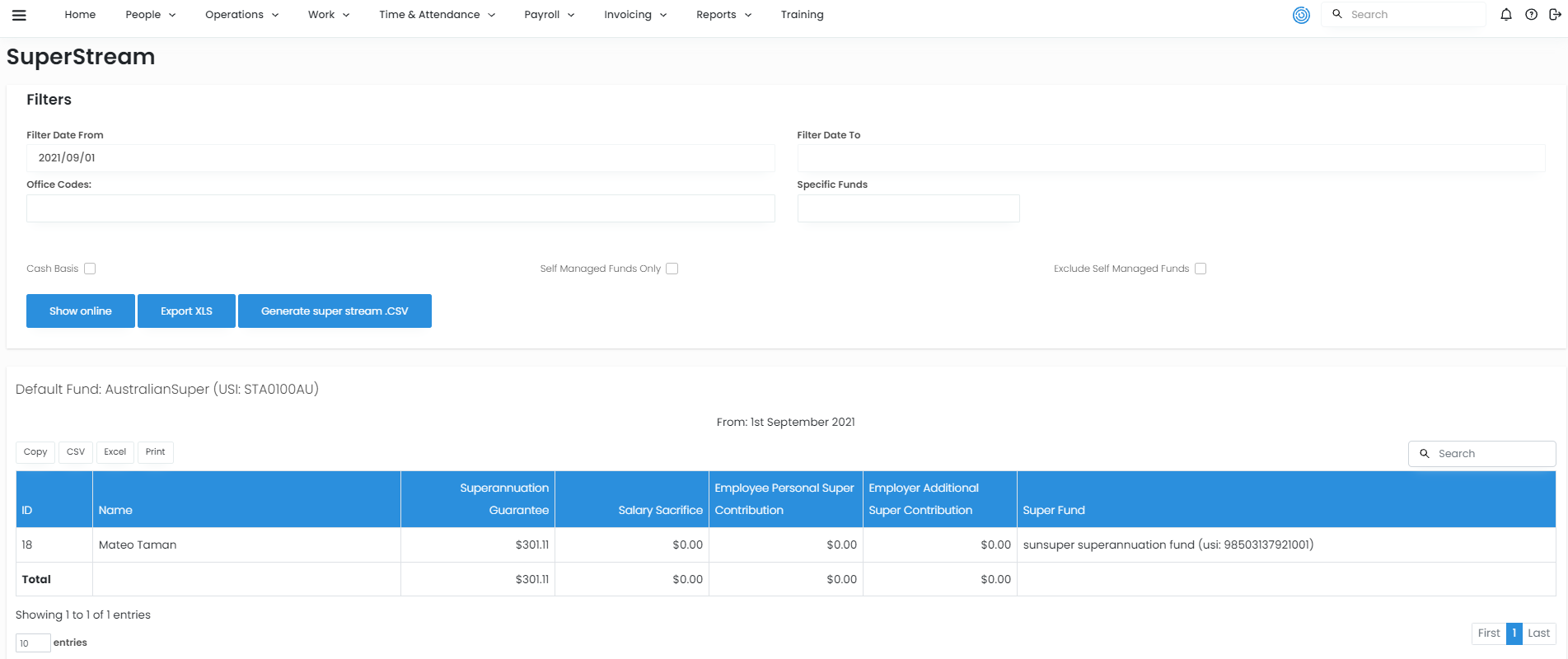Check Exclude Self Managed Funds
This screenshot has width=1568, height=659.
(x=1201, y=269)
